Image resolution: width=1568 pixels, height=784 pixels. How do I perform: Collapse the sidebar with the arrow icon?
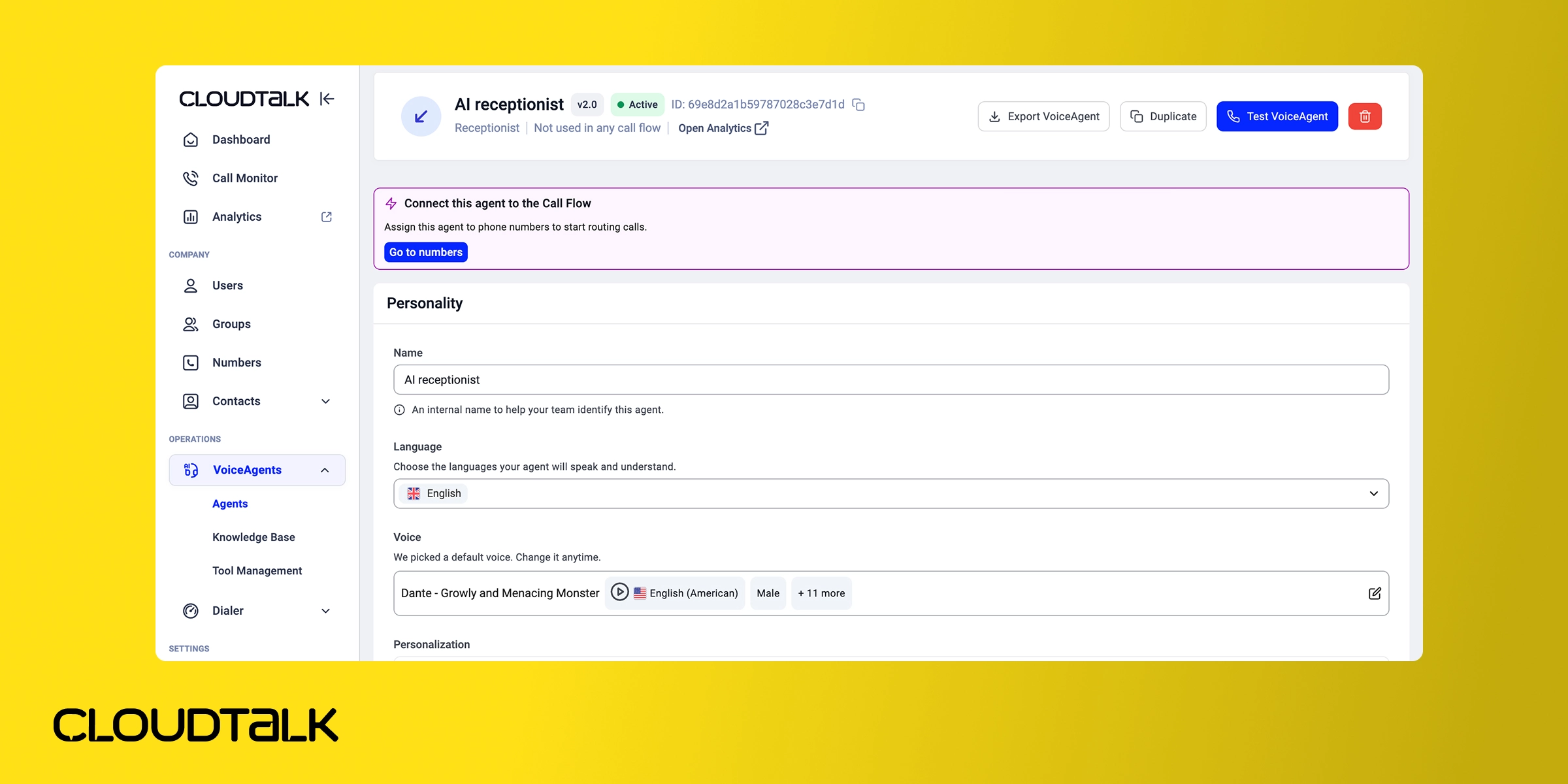tap(327, 99)
